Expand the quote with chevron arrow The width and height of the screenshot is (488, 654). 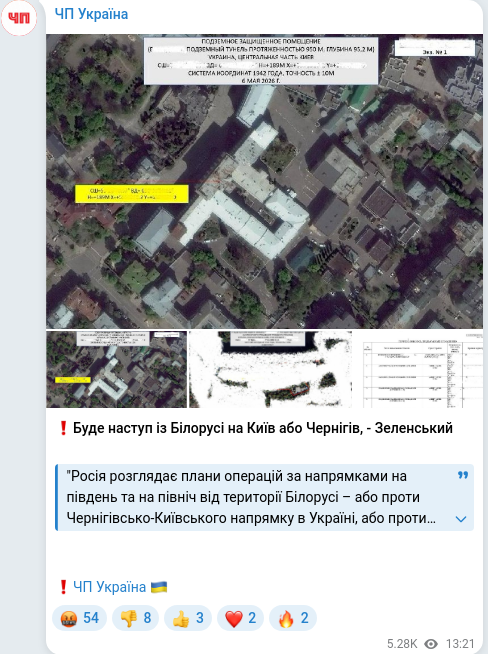pos(461,519)
